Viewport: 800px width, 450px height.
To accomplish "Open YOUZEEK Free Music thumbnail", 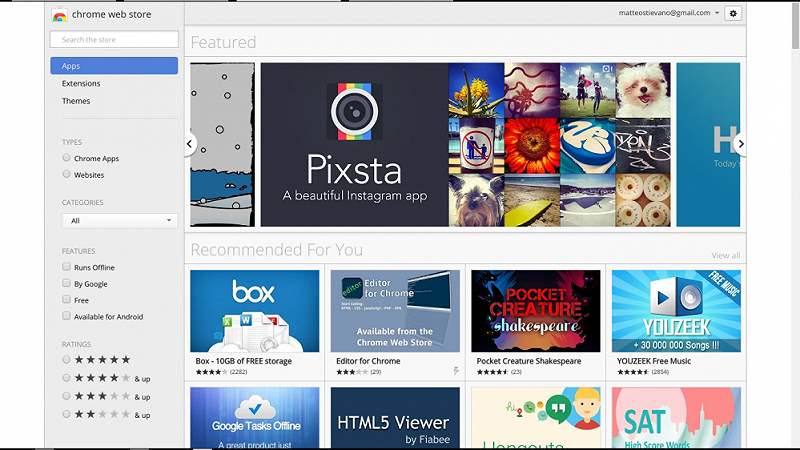I will 676,311.
